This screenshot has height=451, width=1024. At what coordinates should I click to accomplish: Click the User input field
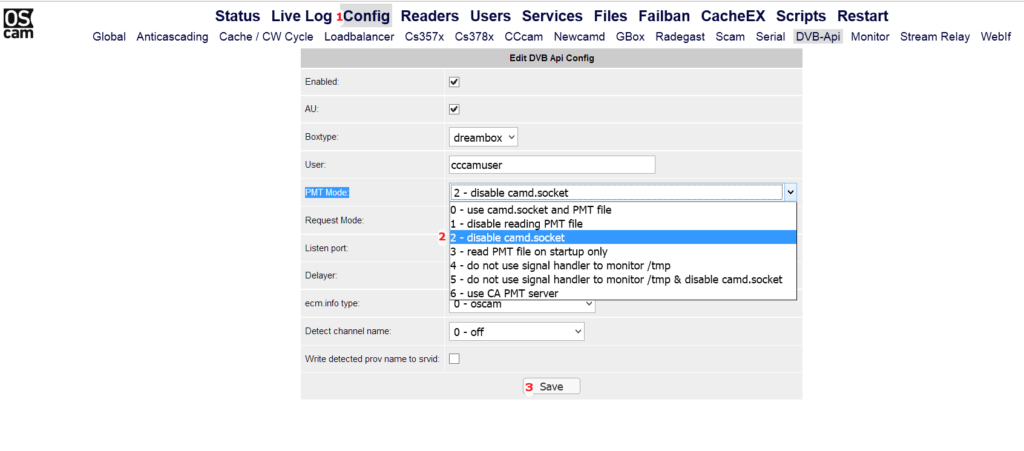(552, 165)
